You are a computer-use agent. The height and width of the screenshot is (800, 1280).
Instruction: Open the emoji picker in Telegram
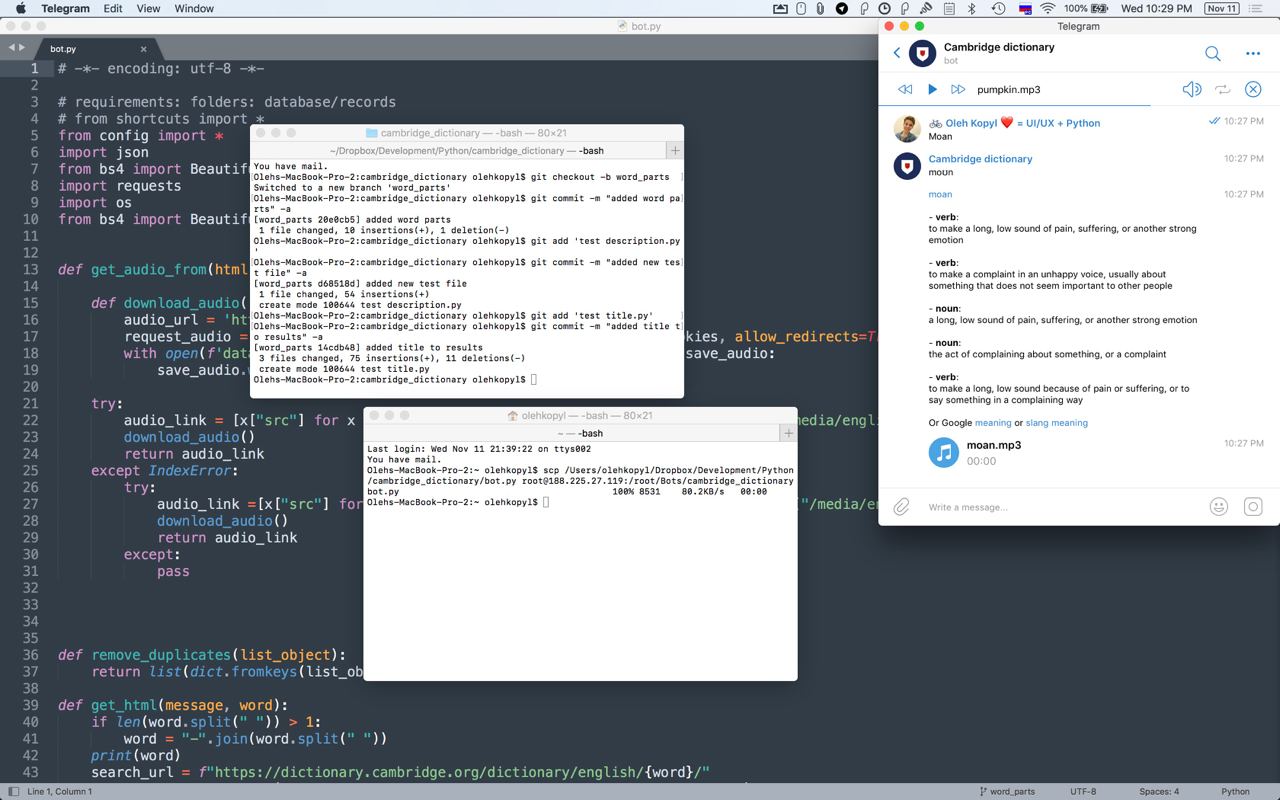(1218, 507)
